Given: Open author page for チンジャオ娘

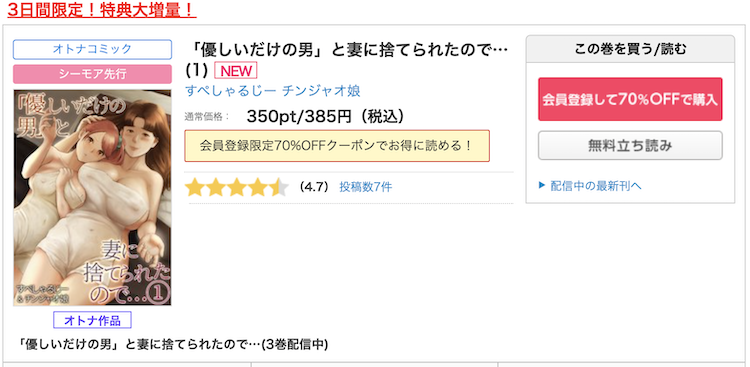Looking at the screenshot, I should click(x=321, y=91).
